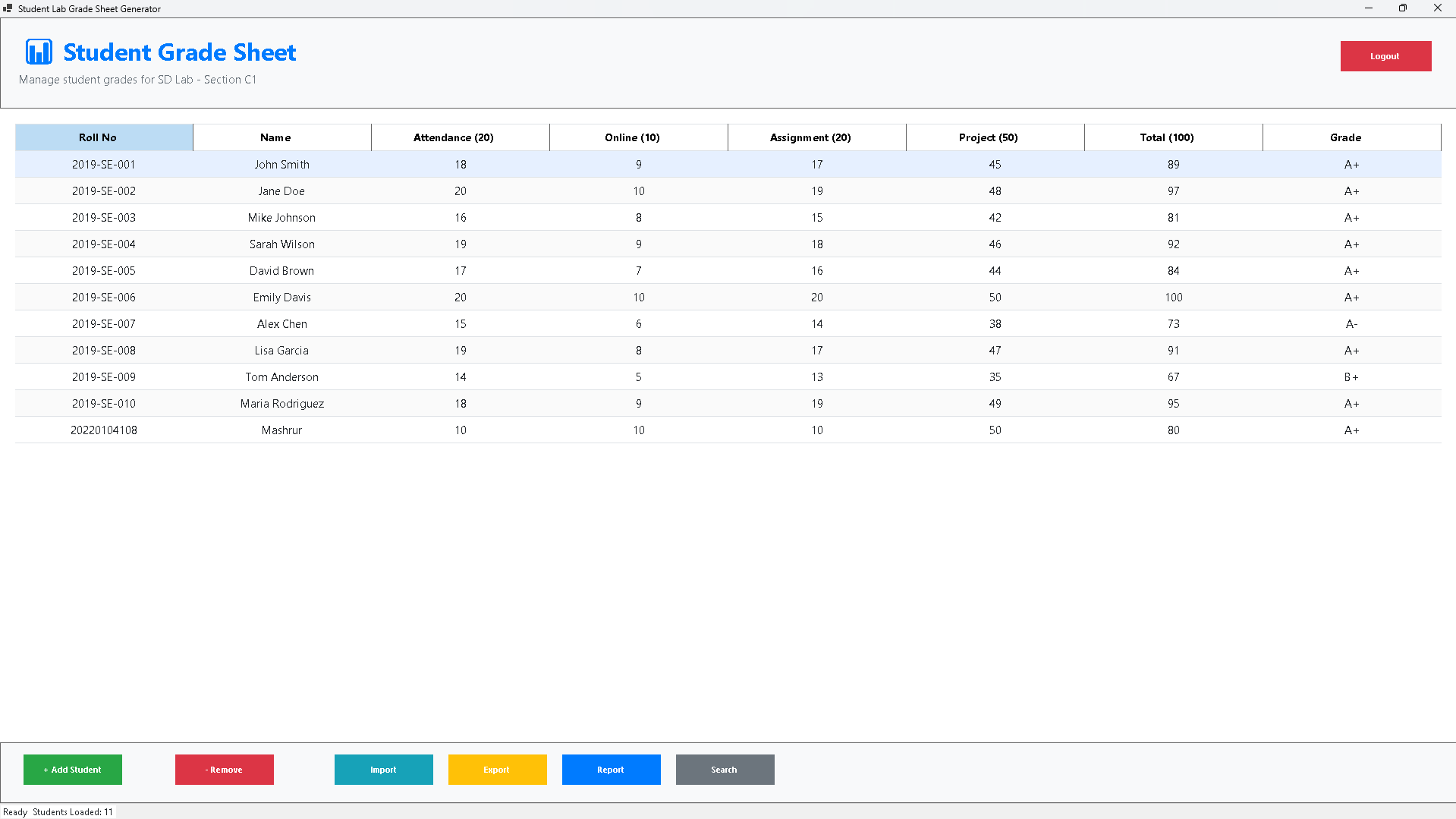Screen dimensions: 1456x819
Task: Click the Assignment (20) column header
Action: (x=817, y=137)
